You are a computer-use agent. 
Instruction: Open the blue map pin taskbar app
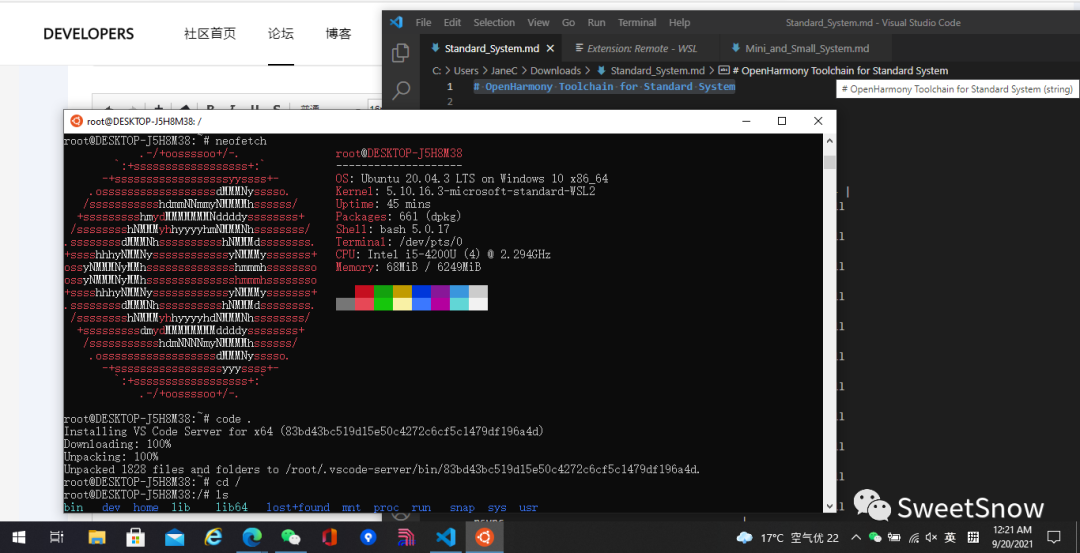click(368, 537)
